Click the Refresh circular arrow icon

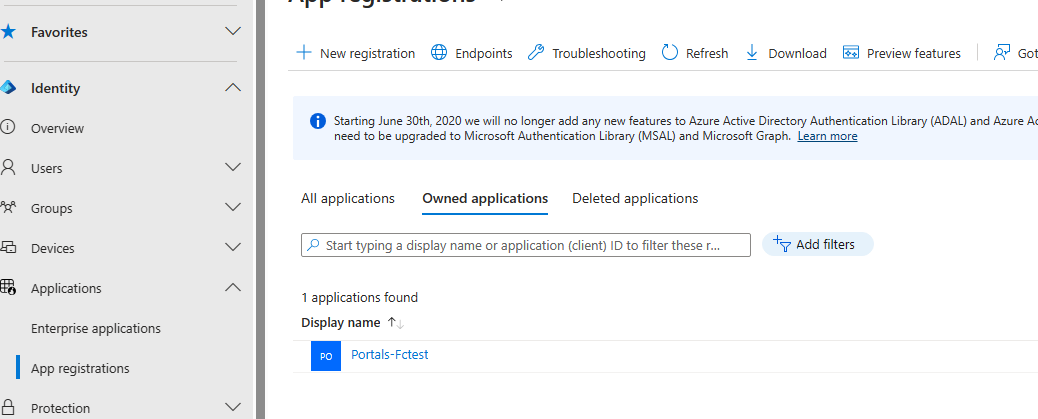(670, 53)
